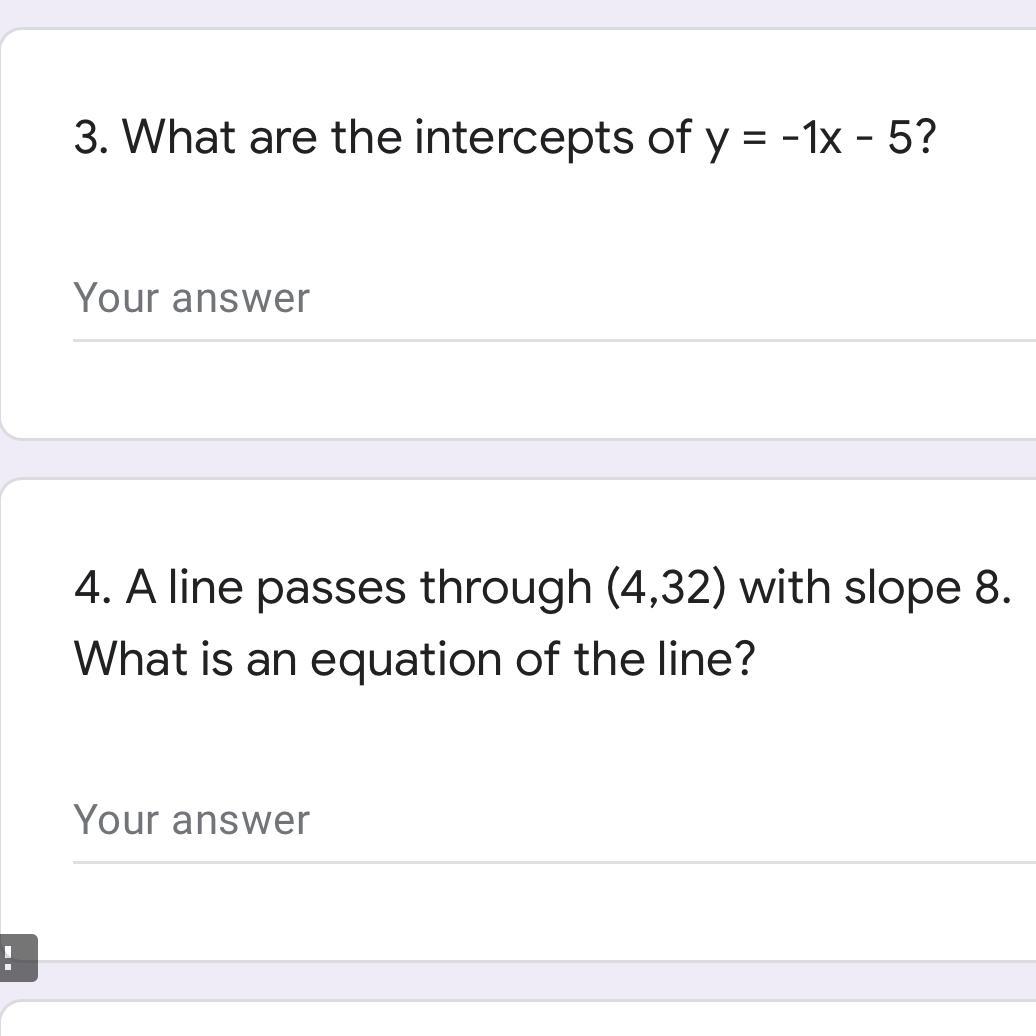Click the question mark ending question 3
The image size is (1036, 1036).
click(926, 137)
